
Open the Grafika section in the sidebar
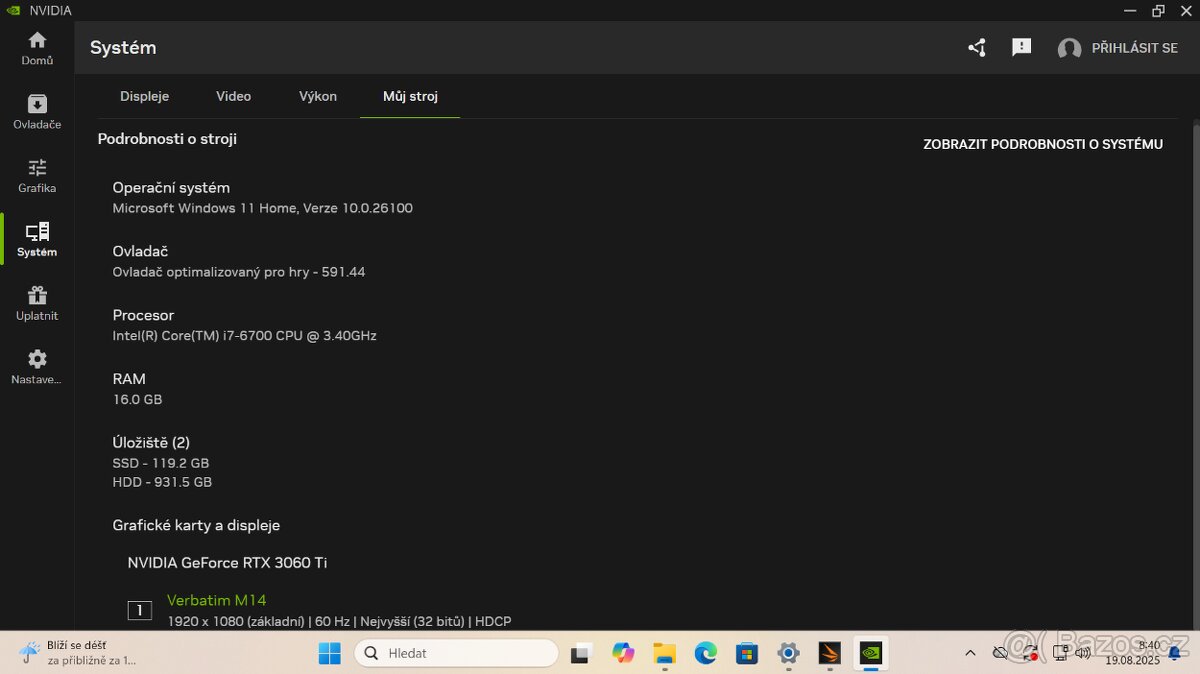pos(37,175)
